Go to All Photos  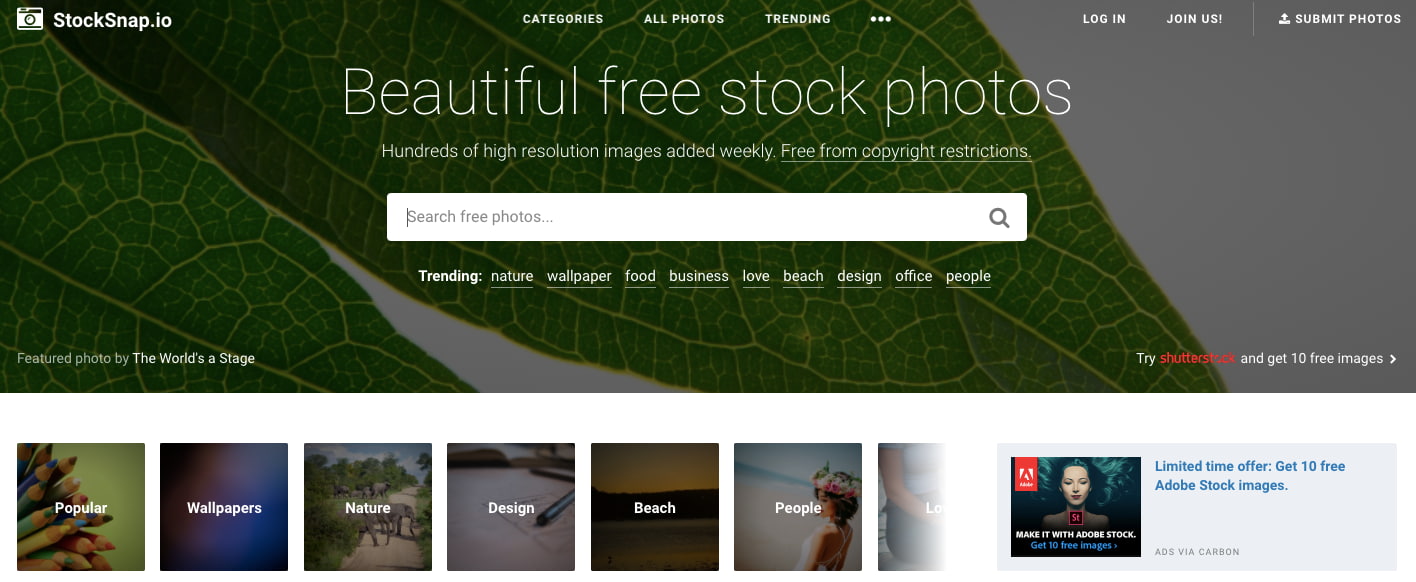pos(684,19)
